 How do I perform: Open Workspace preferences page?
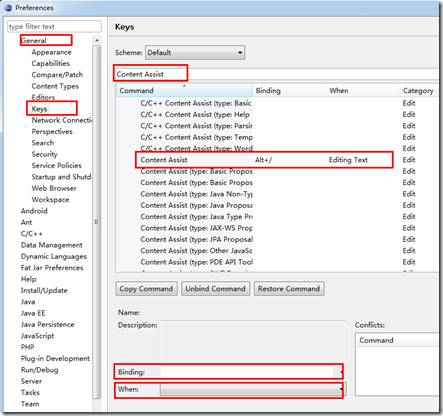tap(50, 199)
